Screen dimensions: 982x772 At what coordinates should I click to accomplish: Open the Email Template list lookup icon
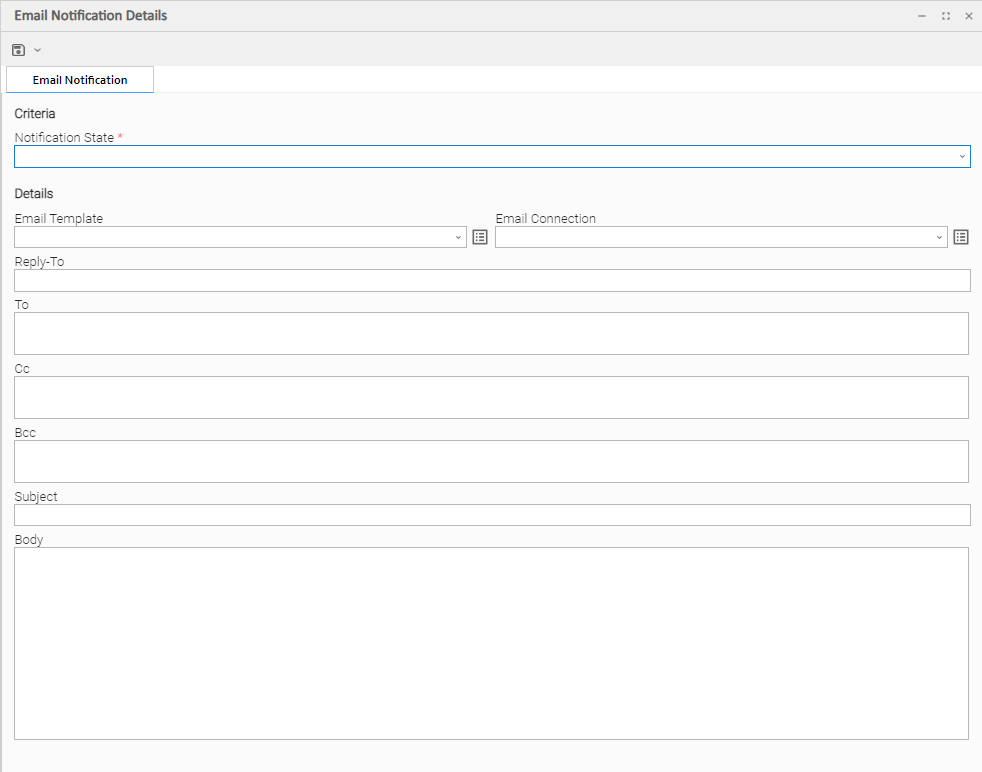click(480, 237)
